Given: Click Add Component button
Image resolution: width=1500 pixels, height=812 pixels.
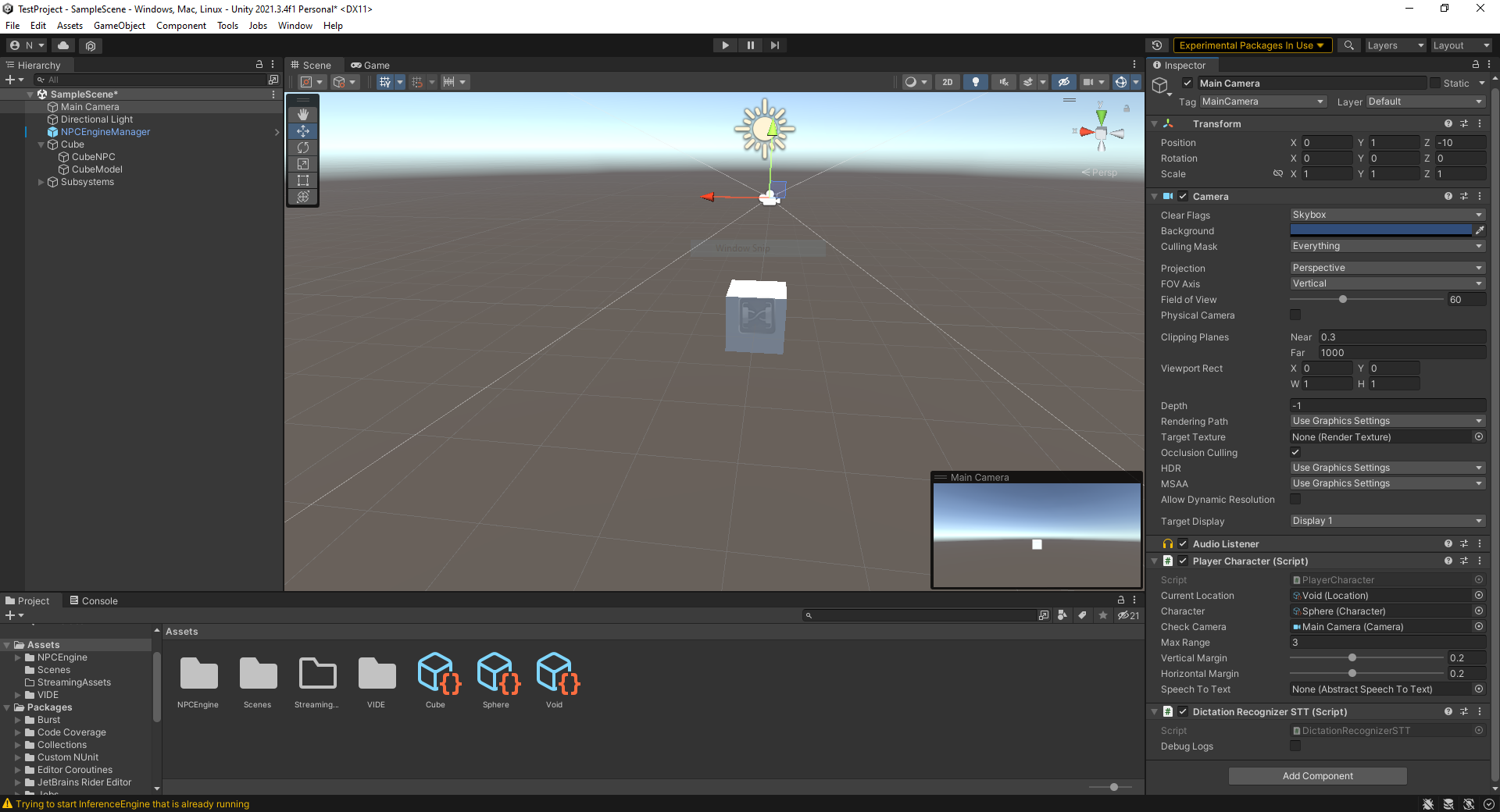Looking at the screenshot, I should click(x=1317, y=776).
